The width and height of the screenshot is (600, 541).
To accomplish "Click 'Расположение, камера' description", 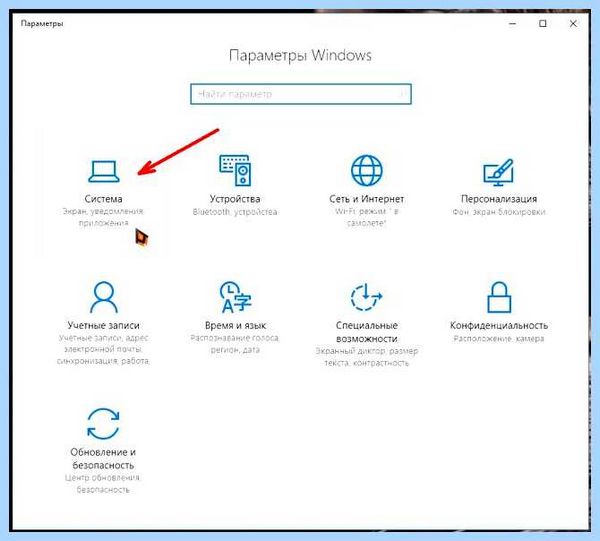I will (499, 339).
